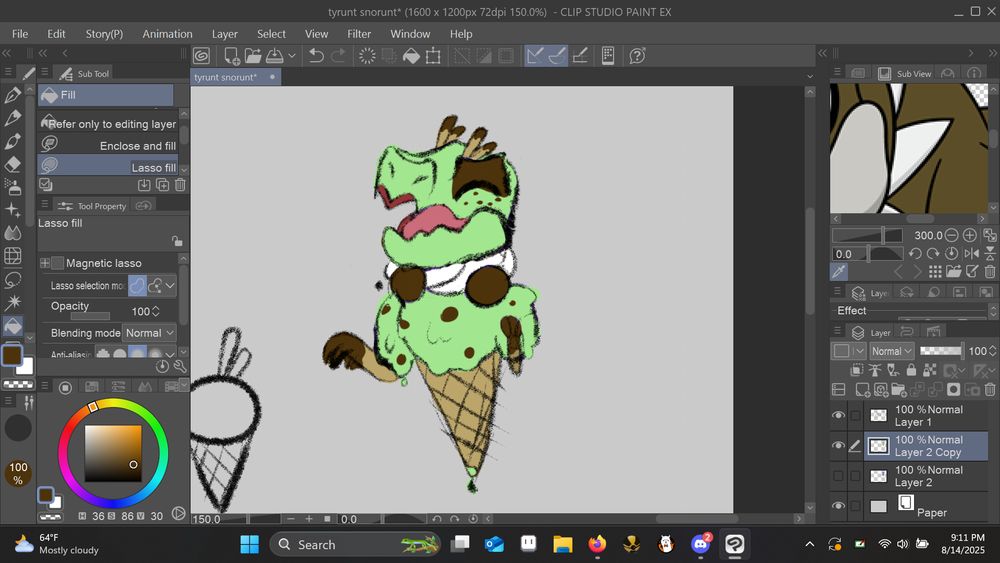Select the Layer 2 row in the Layer palette
The image size is (1000, 563).
(925, 476)
